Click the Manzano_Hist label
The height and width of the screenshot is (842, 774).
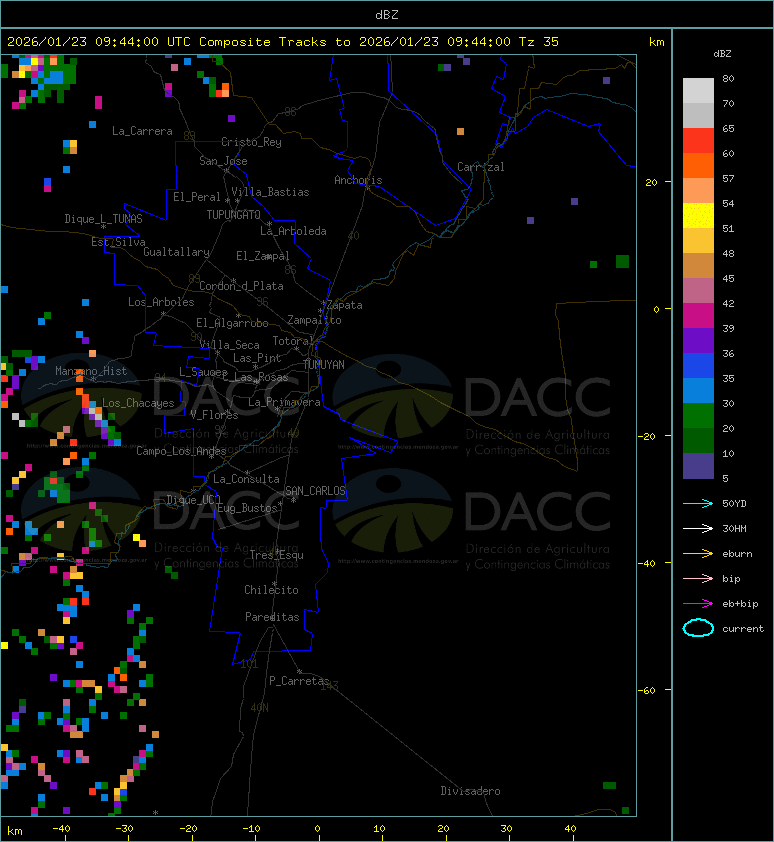pos(91,371)
